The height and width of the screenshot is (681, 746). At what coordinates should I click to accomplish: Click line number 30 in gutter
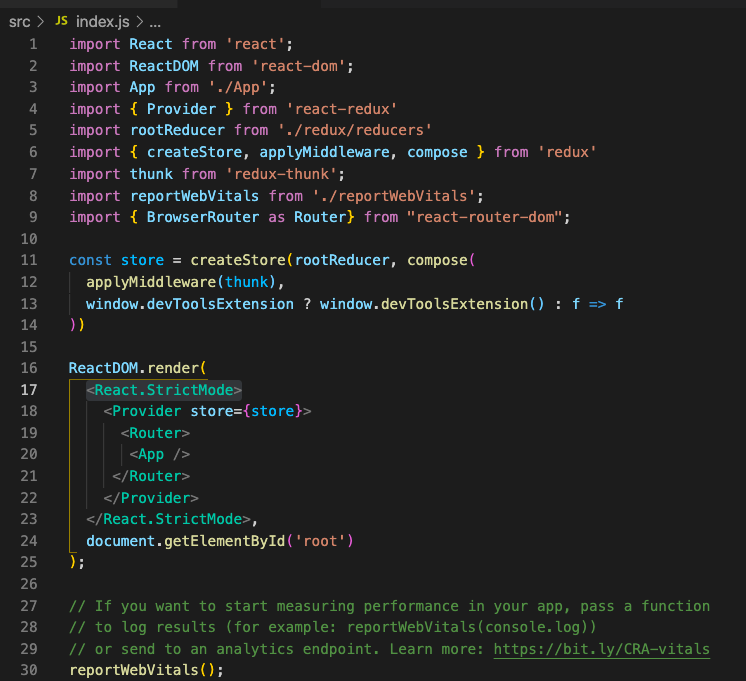click(x=29, y=670)
